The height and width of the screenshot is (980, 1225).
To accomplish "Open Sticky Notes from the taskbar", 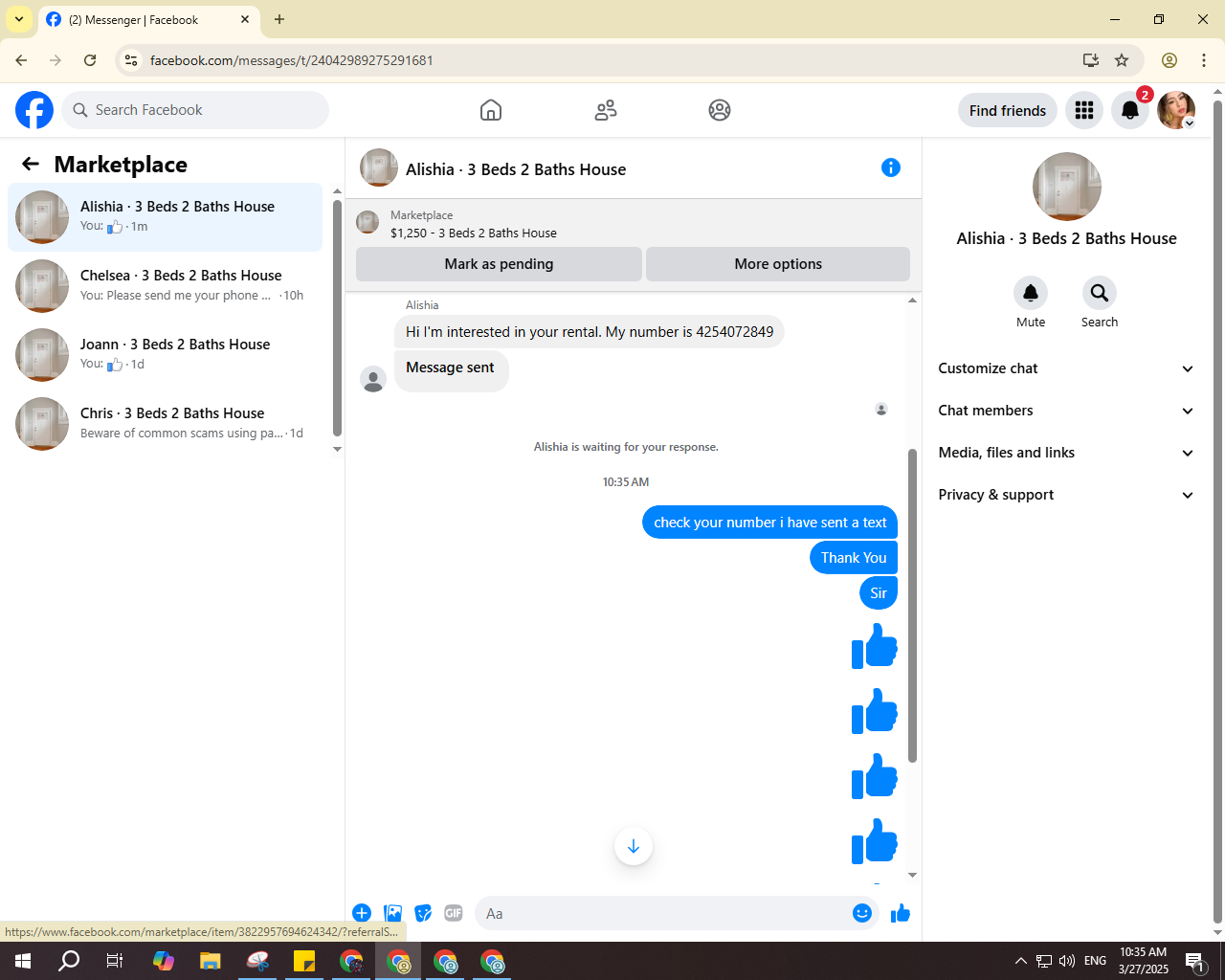I will (304, 961).
